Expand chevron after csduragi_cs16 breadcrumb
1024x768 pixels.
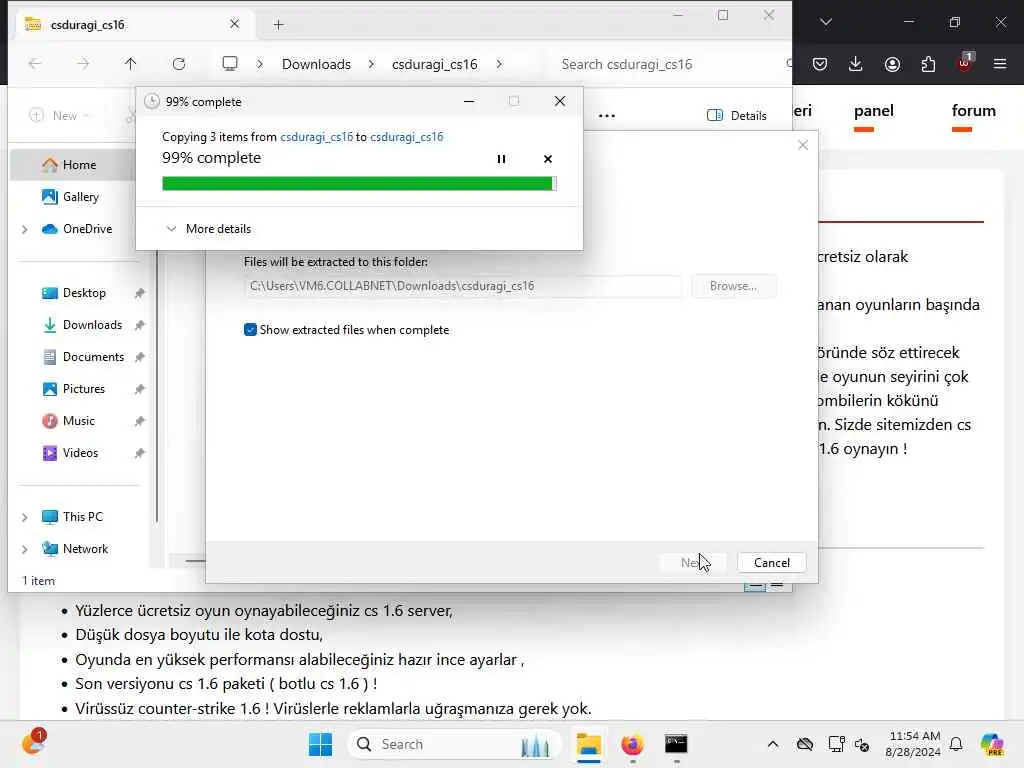(x=499, y=64)
